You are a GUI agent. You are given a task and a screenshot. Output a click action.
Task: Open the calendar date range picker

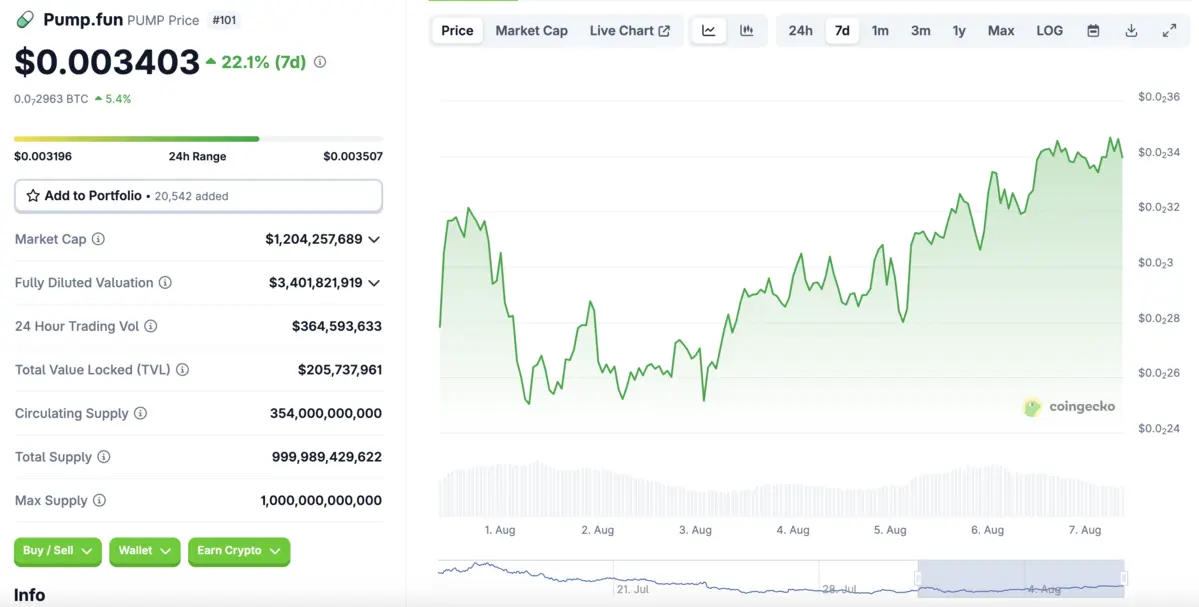[1093, 31]
